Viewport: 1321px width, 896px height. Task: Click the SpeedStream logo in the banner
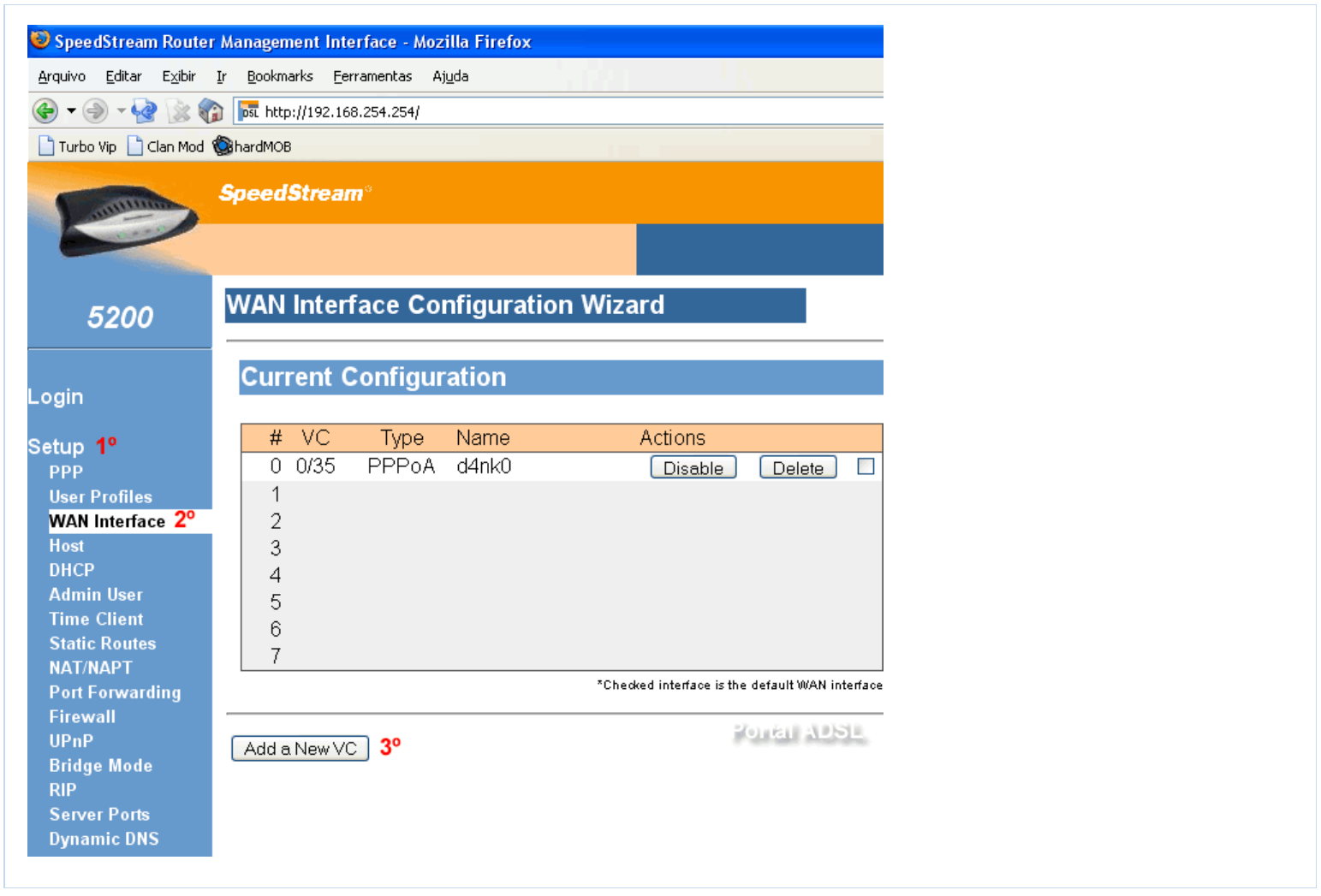295,193
